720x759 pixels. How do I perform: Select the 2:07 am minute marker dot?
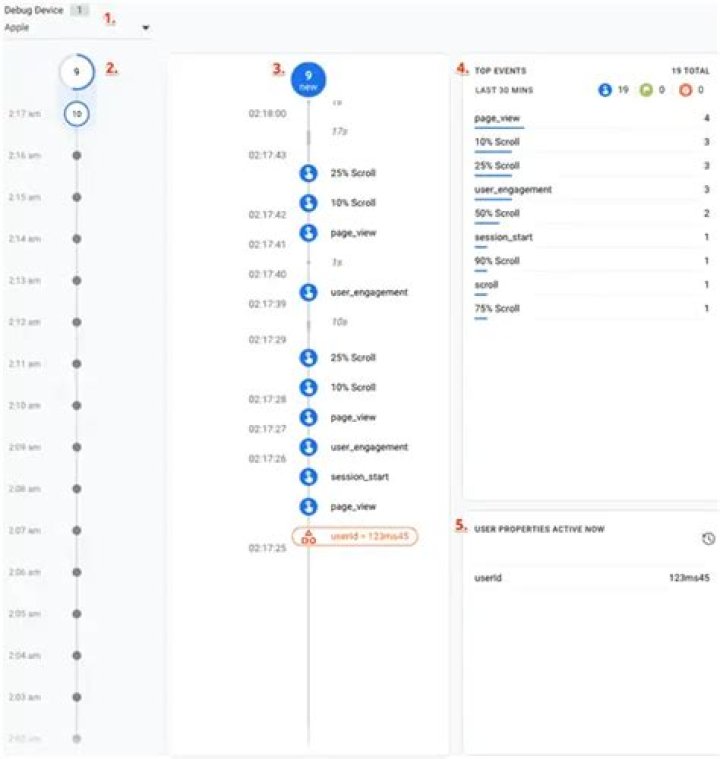tap(77, 530)
